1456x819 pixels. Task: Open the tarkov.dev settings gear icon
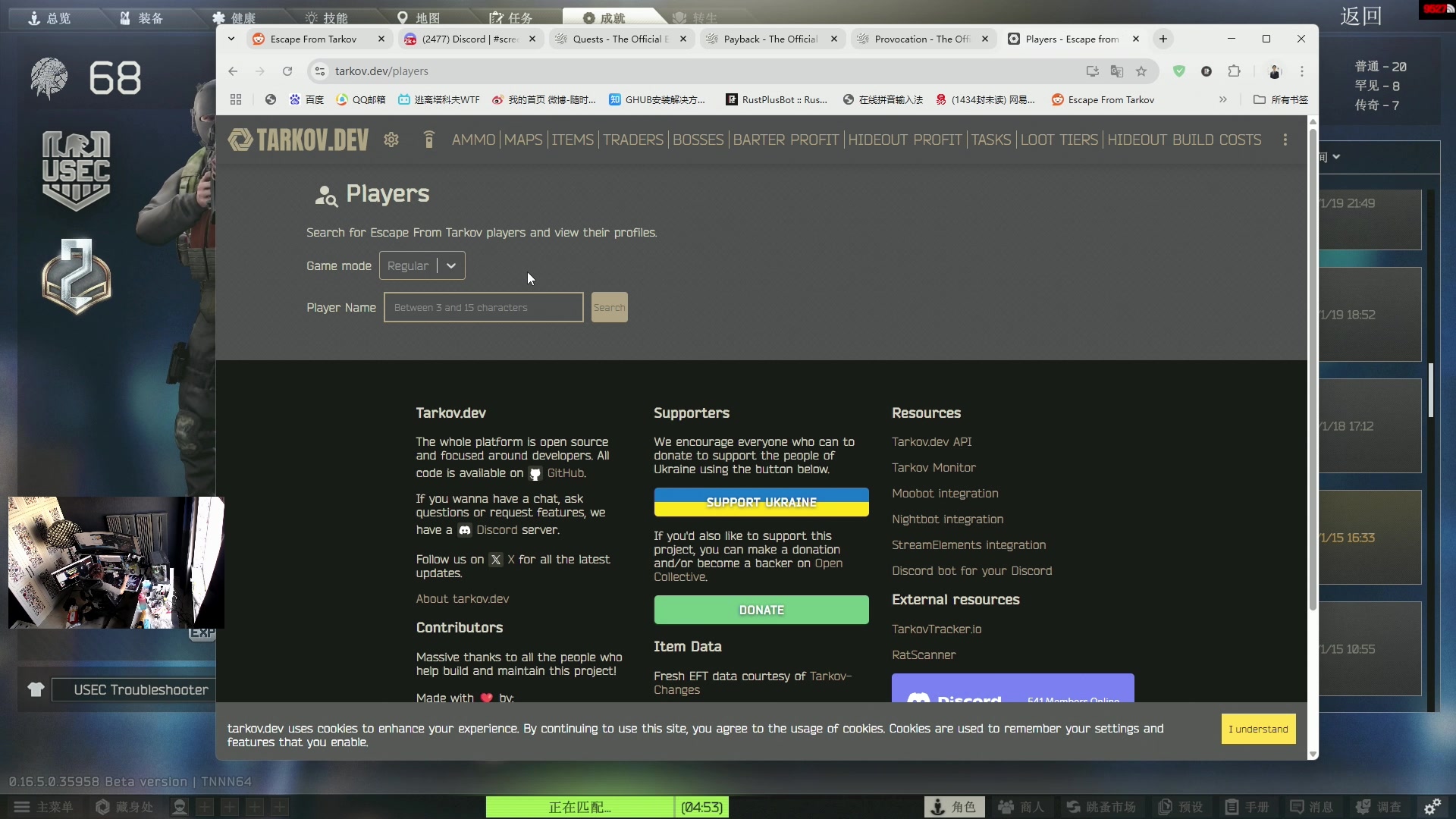[391, 140]
